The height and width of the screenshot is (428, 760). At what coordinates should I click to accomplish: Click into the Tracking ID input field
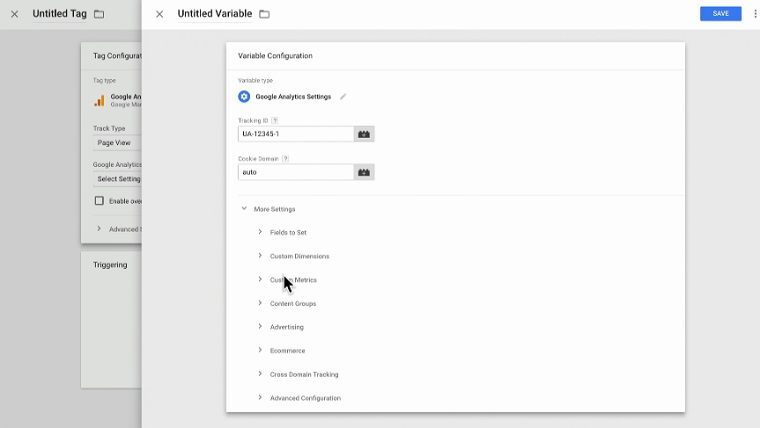pyautogui.click(x=296, y=134)
